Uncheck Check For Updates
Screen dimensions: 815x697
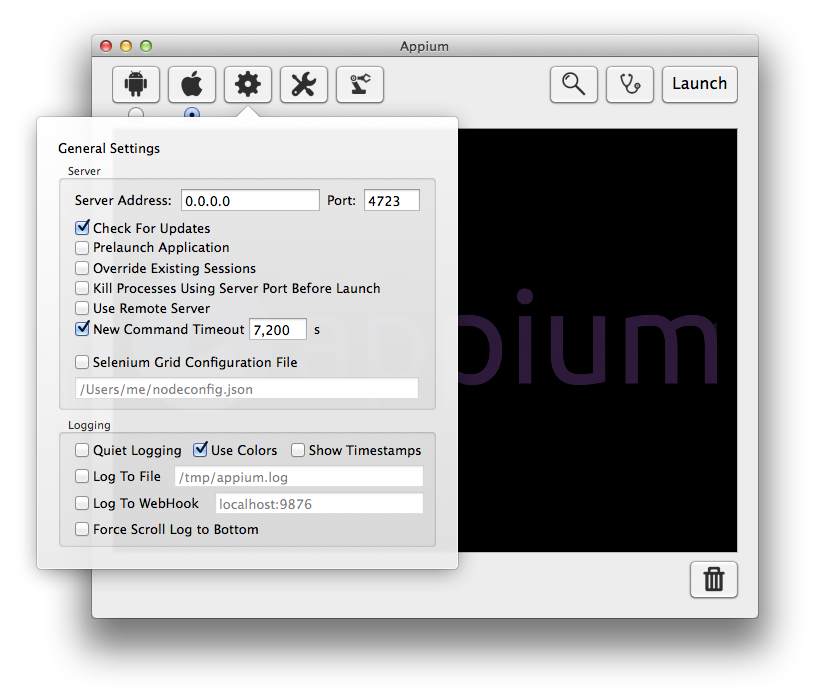(82, 228)
